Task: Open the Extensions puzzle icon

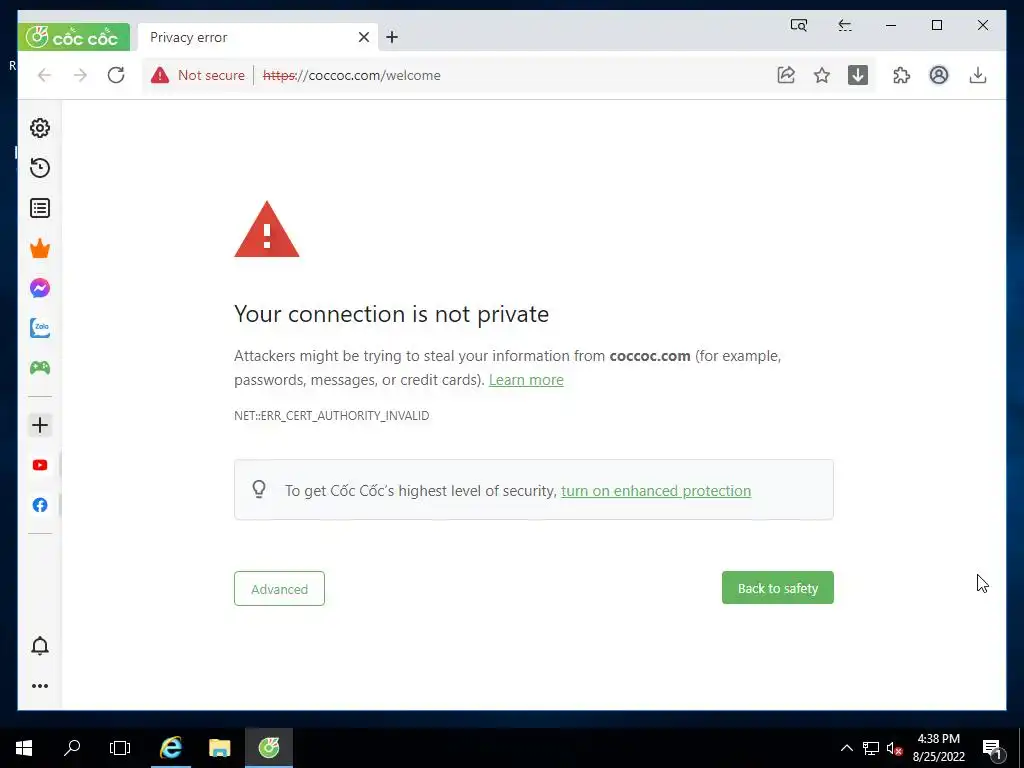Action: tap(902, 75)
